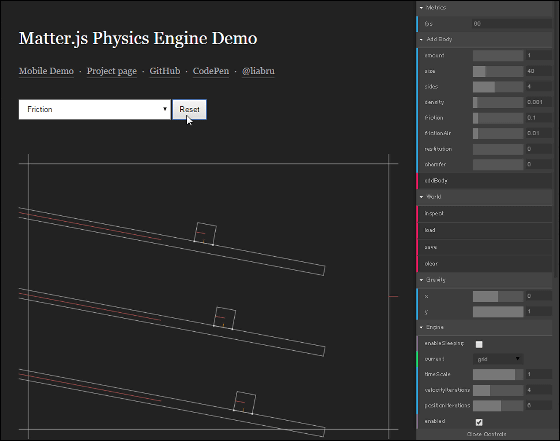Open the Project page link
Image resolution: width=560 pixels, height=441 pixels.
[x=111, y=71]
